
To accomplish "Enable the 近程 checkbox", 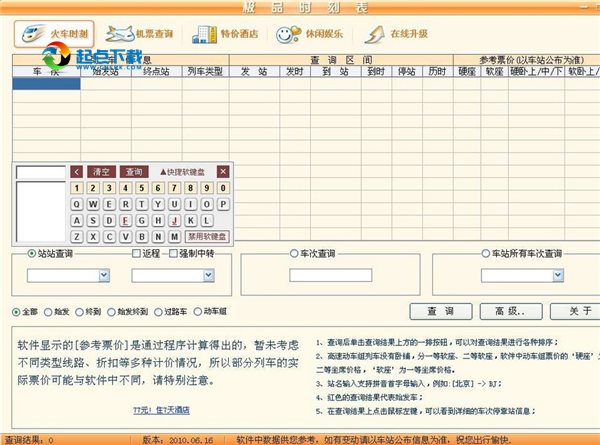I will 136,253.
